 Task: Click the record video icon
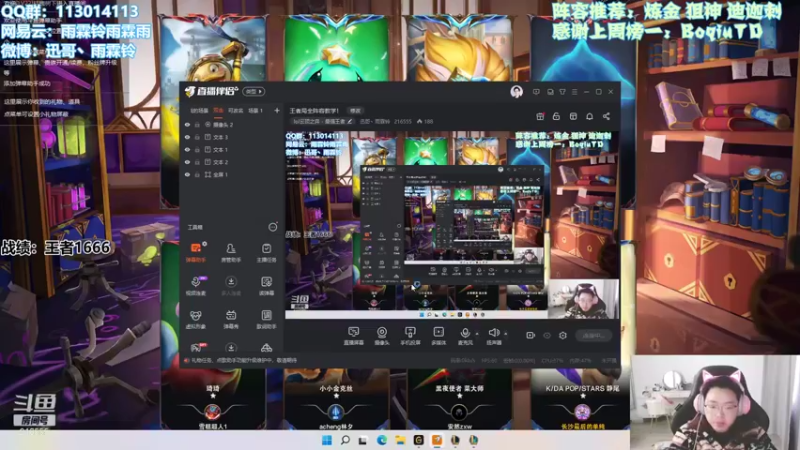(x=531, y=335)
